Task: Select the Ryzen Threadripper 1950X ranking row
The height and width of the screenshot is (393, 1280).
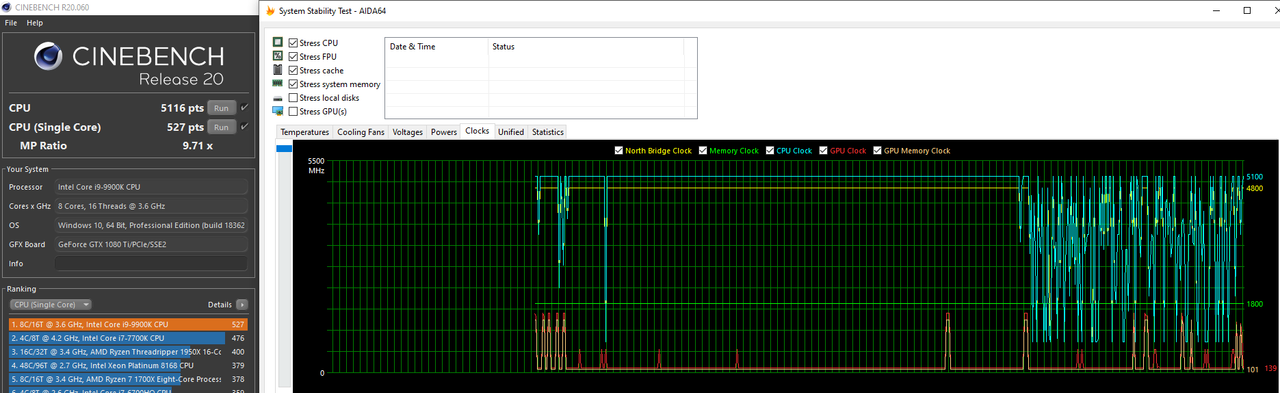Action: (x=128, y=352)
